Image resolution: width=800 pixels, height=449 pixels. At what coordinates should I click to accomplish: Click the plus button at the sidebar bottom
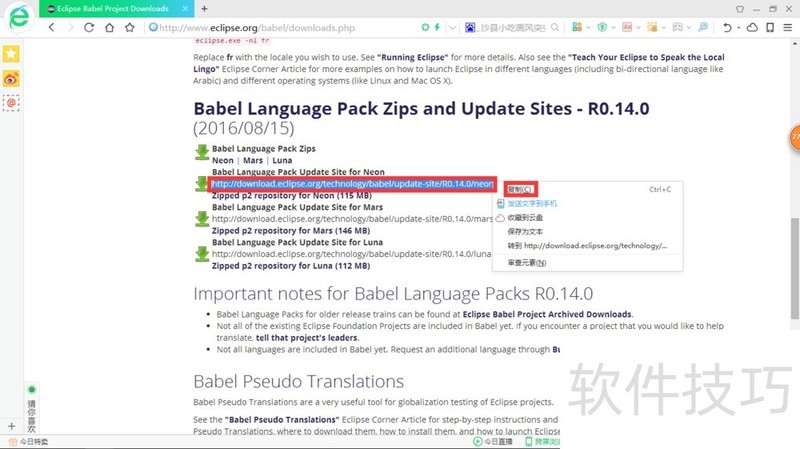coord(12,426)
